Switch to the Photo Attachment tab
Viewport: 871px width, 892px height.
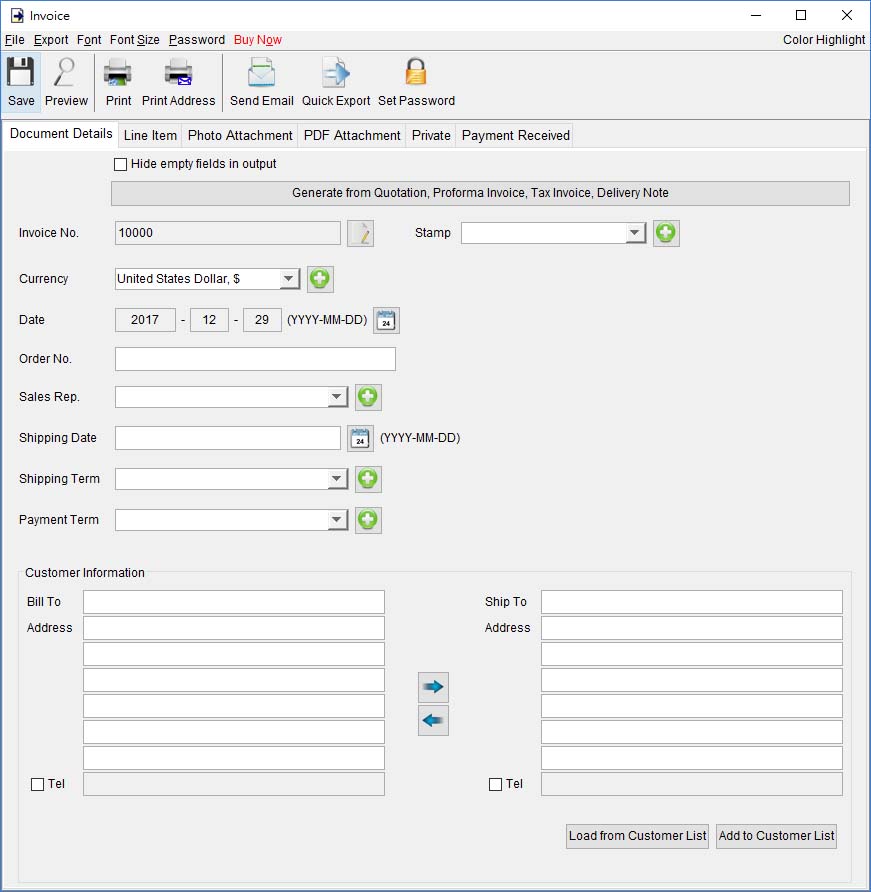click(x=240, y=136)
